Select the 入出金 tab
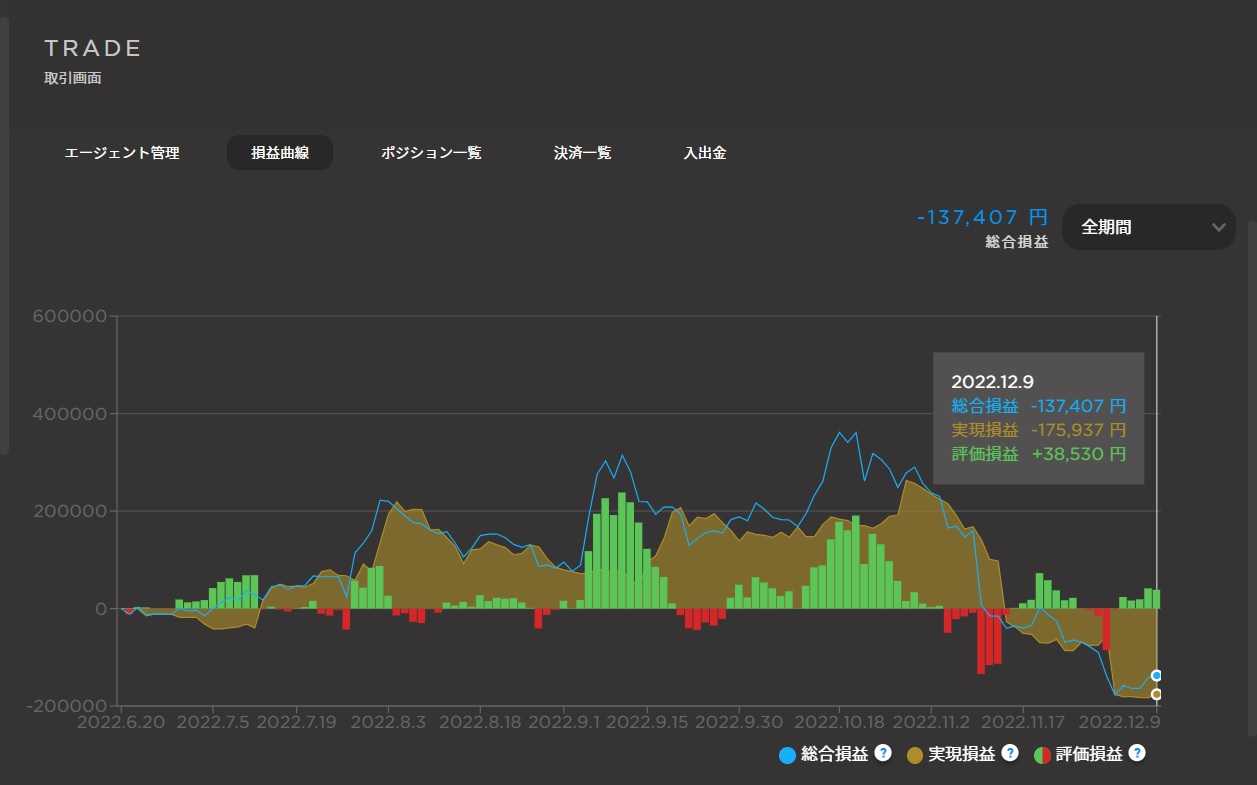This screenshot has height=785, width=1257. 705,153
